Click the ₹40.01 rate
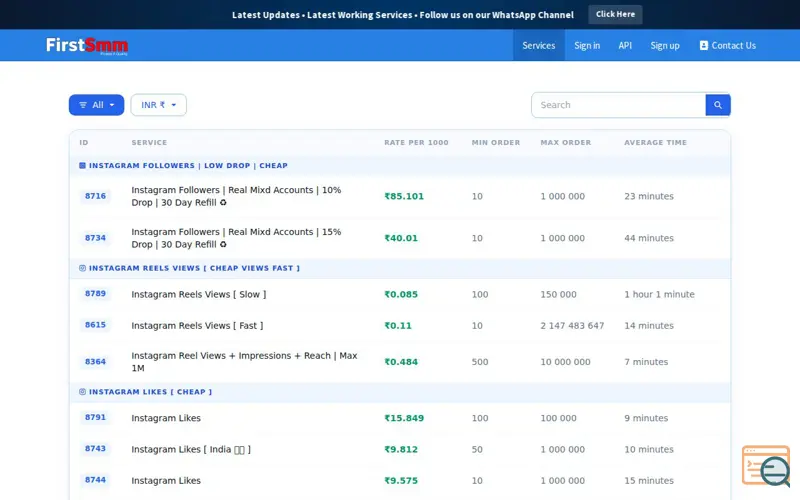This screenshot has width=800, height=500. [401, 238]
